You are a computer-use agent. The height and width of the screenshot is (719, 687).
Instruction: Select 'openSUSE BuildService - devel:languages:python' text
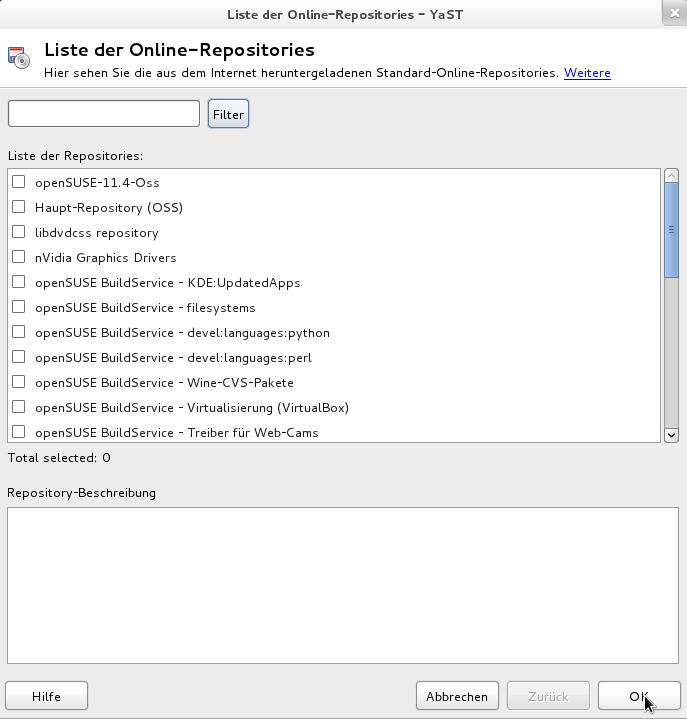click(183, 333)
